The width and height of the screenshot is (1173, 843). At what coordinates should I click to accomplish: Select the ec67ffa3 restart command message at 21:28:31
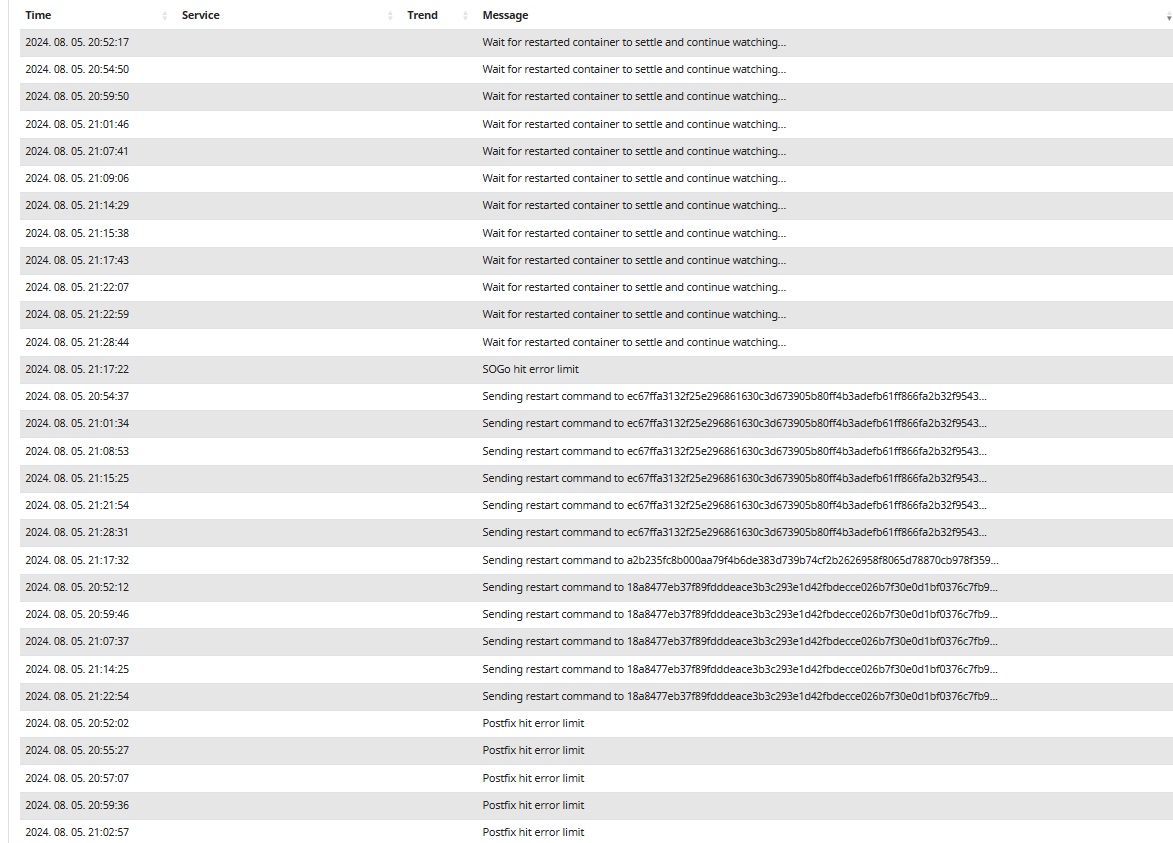point(734,533)
